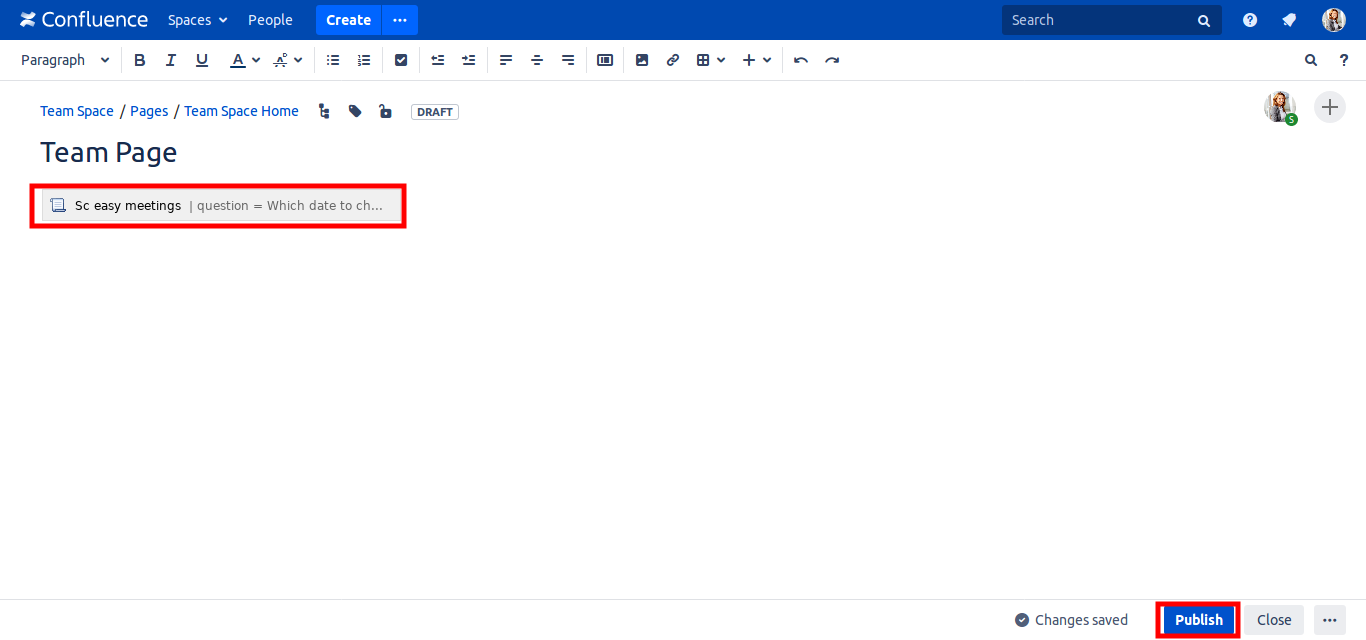Viewport: 1366px width, 640px height.
Task: Insert files and images
Action: [x=642, y=60]
